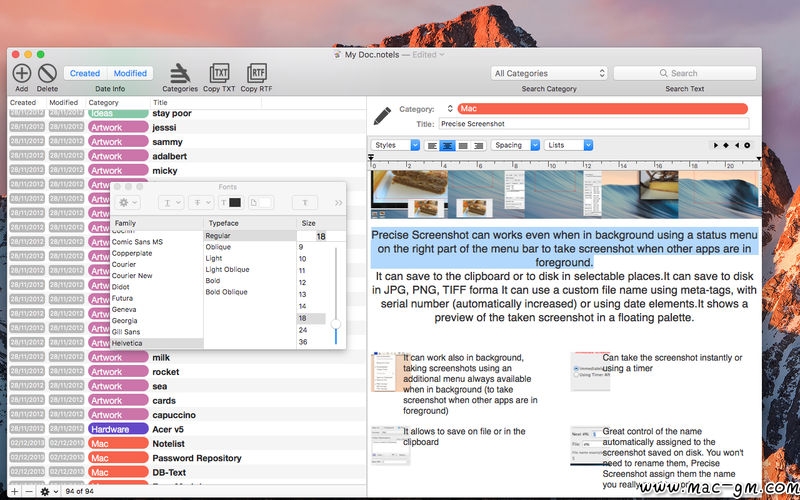Click the minus button at bottom left

[29, 491]
